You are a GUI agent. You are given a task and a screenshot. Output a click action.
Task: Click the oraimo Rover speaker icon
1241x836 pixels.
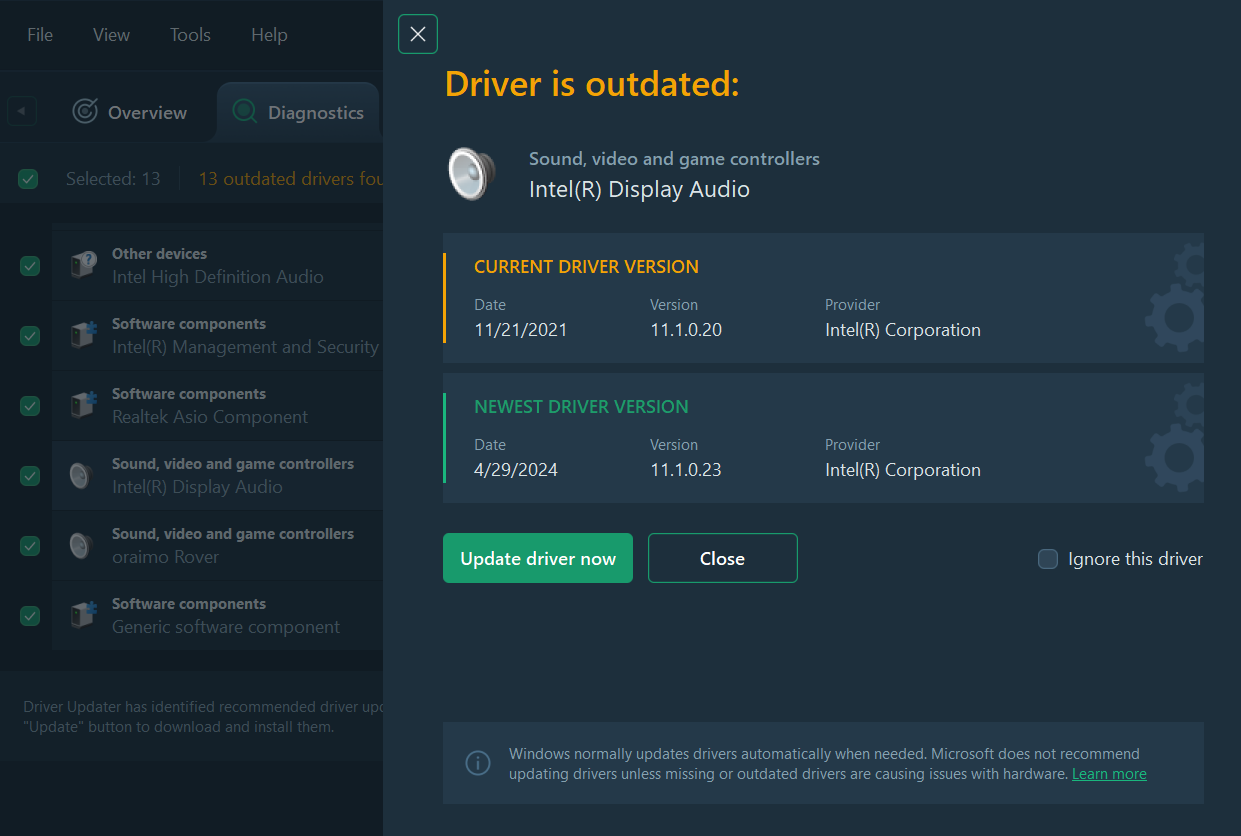tap(82, 545)
